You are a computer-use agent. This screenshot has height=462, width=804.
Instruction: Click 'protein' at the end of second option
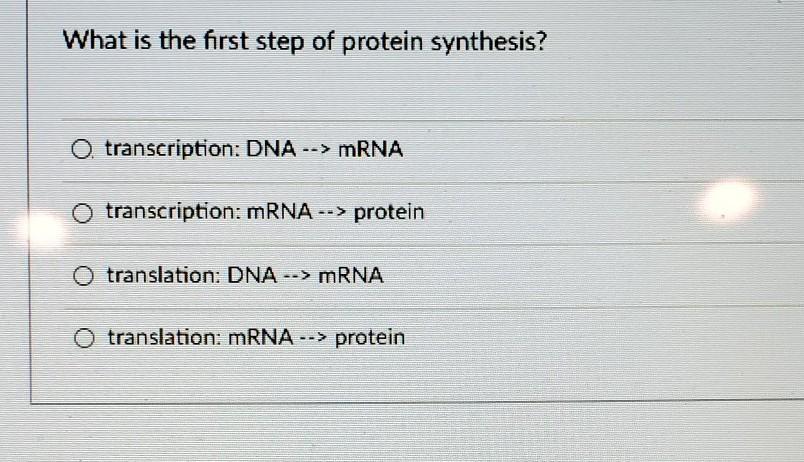click(x=389, y=212)
